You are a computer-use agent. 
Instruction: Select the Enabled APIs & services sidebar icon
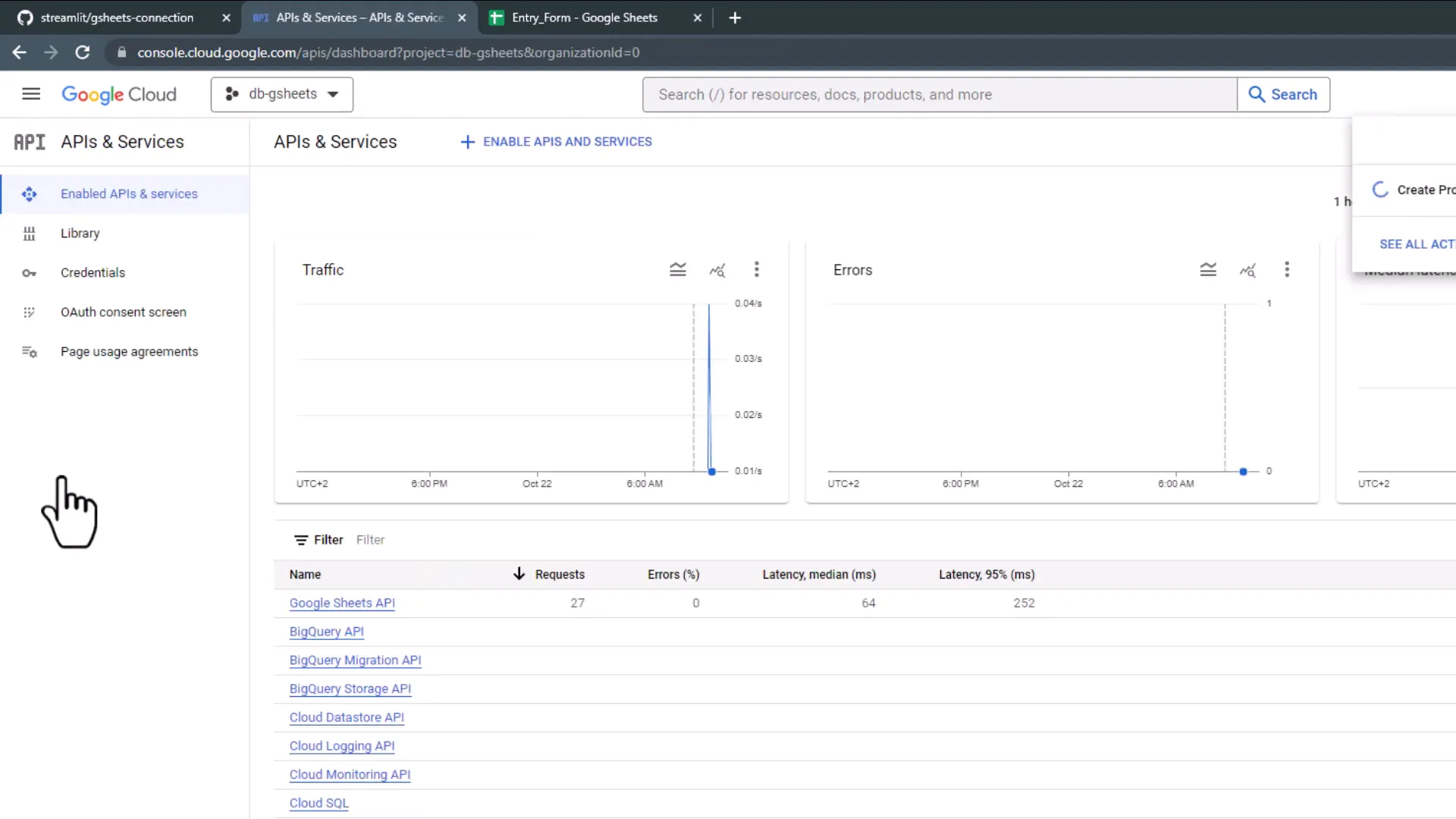29,194
